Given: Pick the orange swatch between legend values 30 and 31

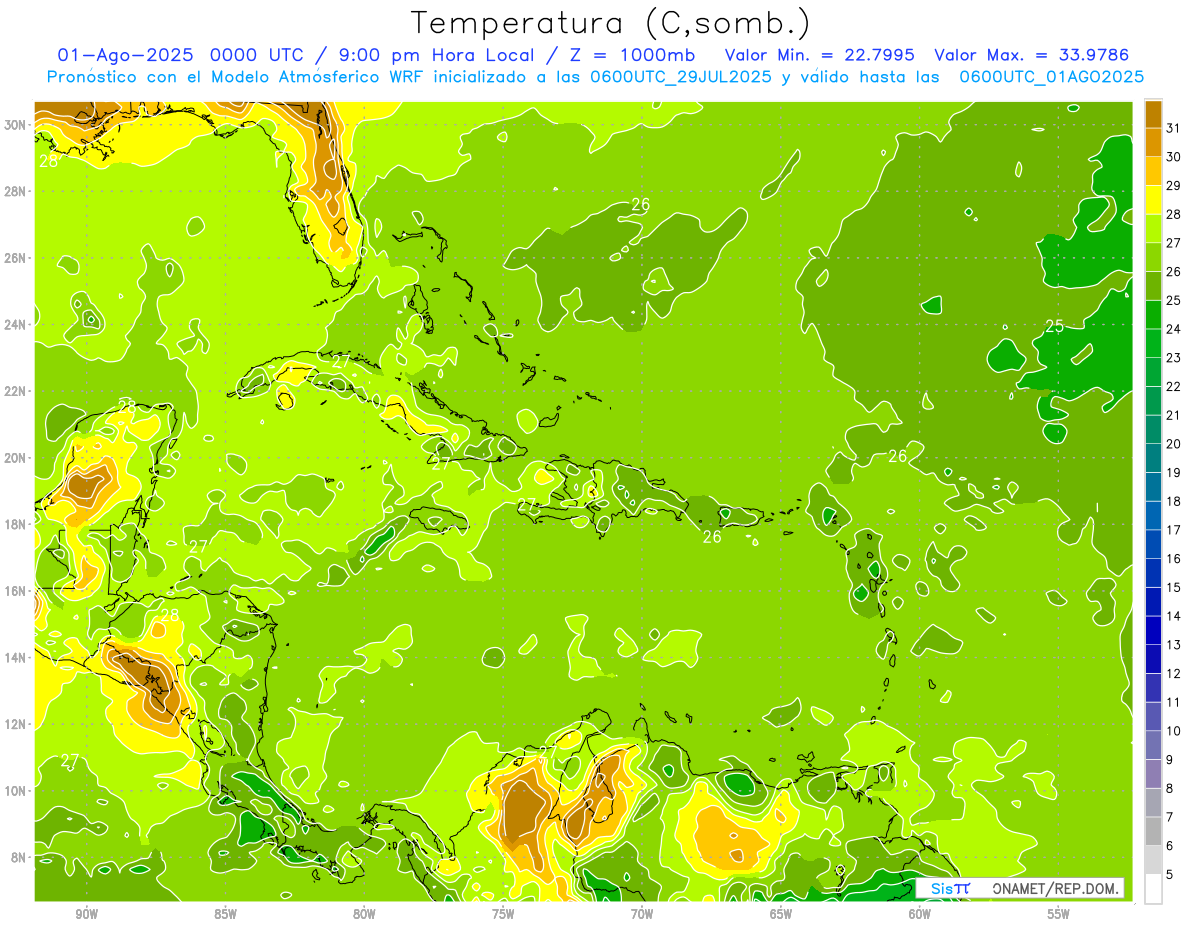Looking at the screenshot, I should [1154, 141].
